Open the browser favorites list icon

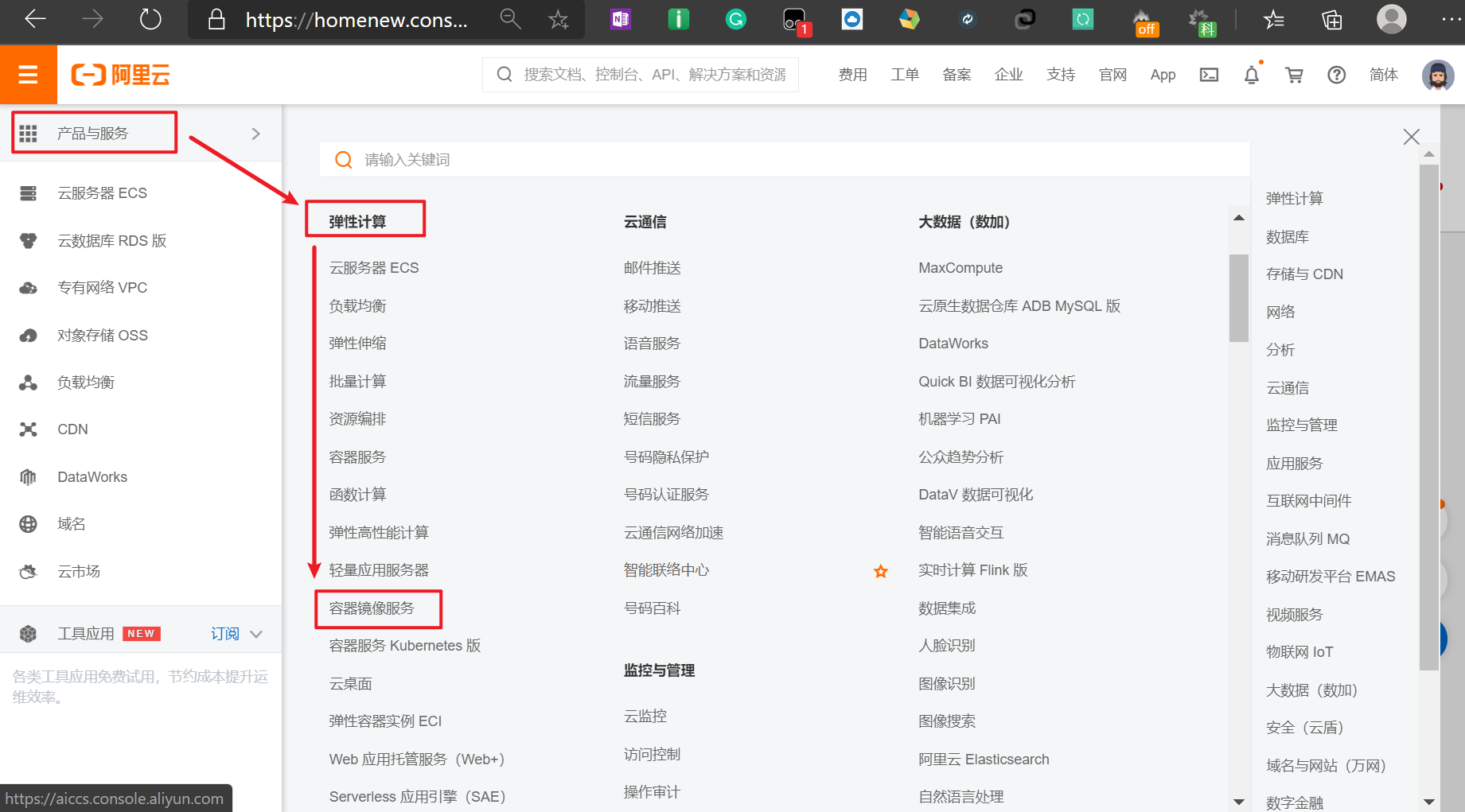click(1274, 19)
